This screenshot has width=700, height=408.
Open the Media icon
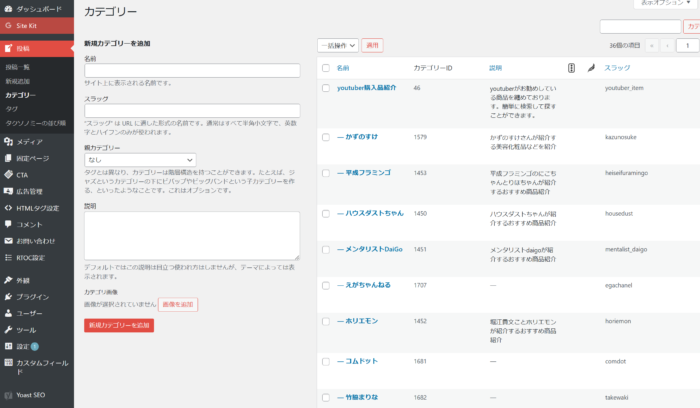coord(8,142)
